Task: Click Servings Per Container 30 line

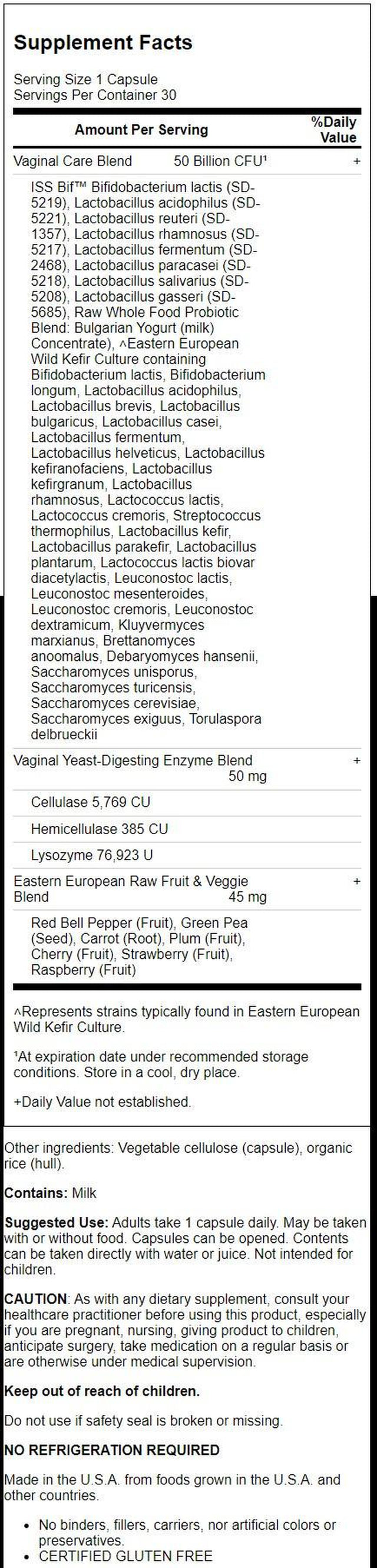Action: pos(94,95)
